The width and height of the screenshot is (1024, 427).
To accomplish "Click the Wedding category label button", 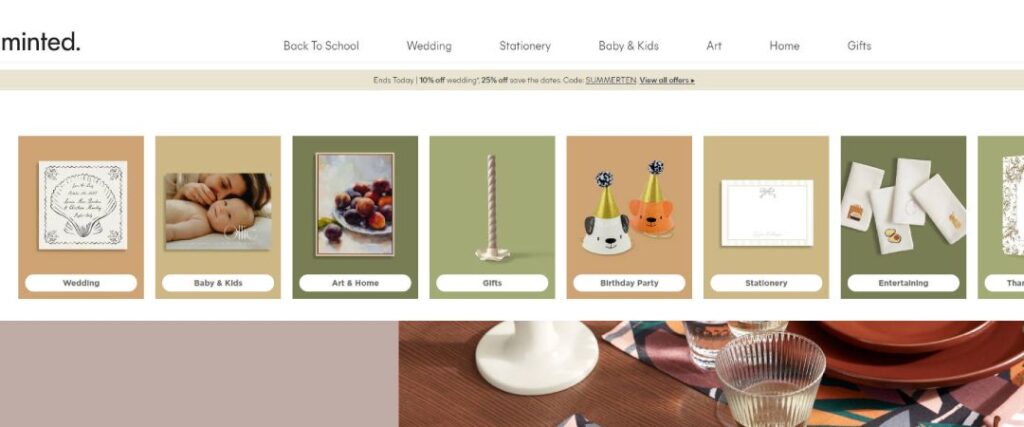I will point(81,283).
